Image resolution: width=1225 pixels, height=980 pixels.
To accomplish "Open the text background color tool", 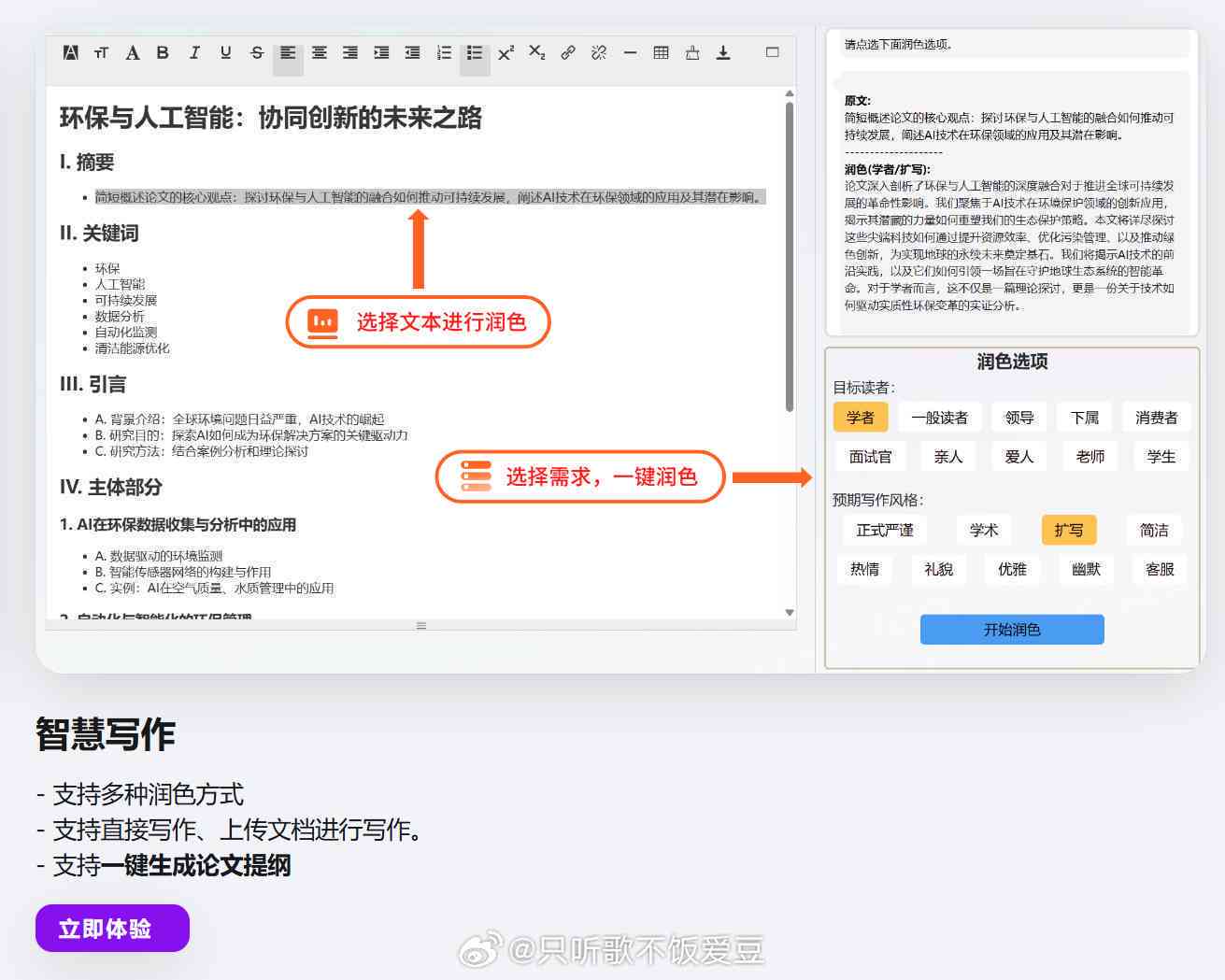I will pos(70,53).
